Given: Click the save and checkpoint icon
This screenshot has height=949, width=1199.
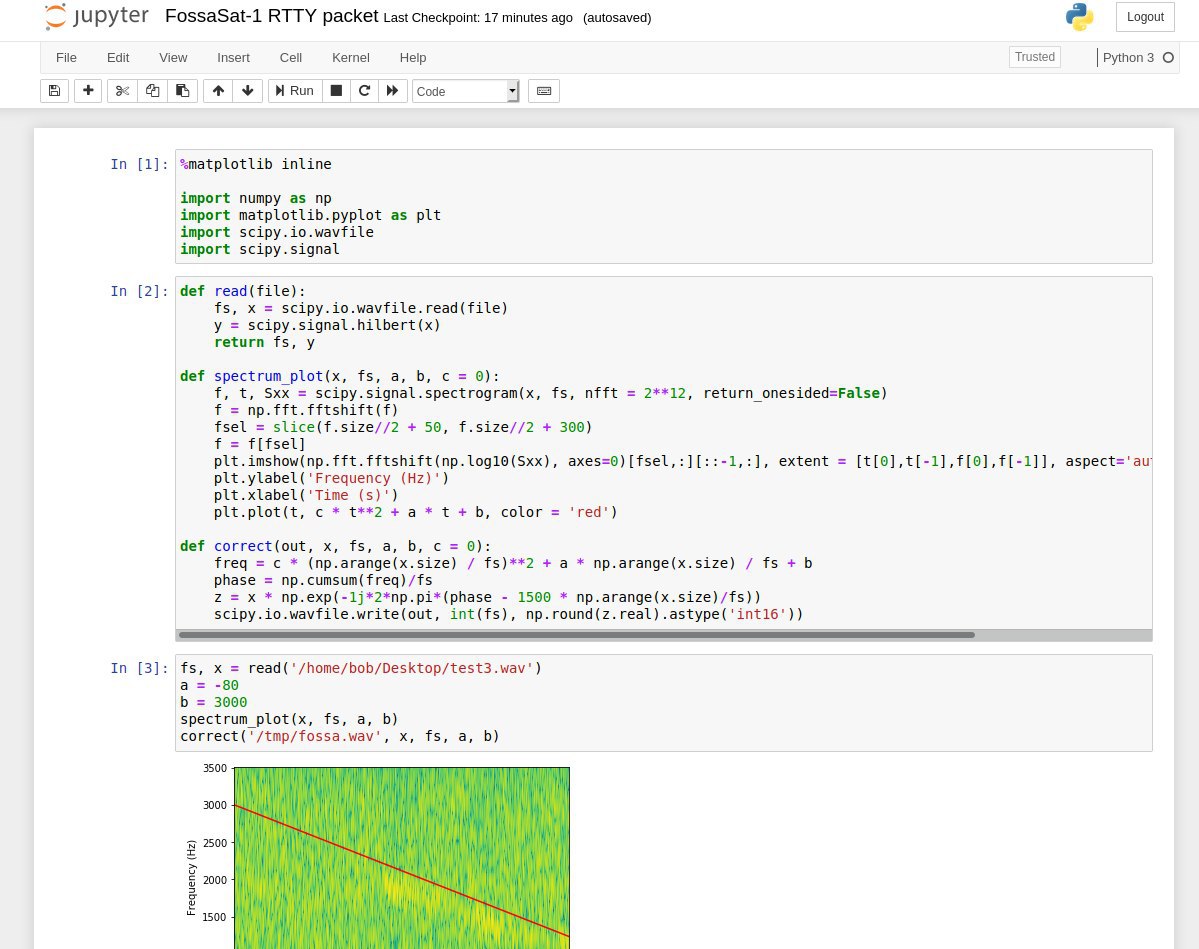Looking at the screenshot, I should [x=55, y=91].
